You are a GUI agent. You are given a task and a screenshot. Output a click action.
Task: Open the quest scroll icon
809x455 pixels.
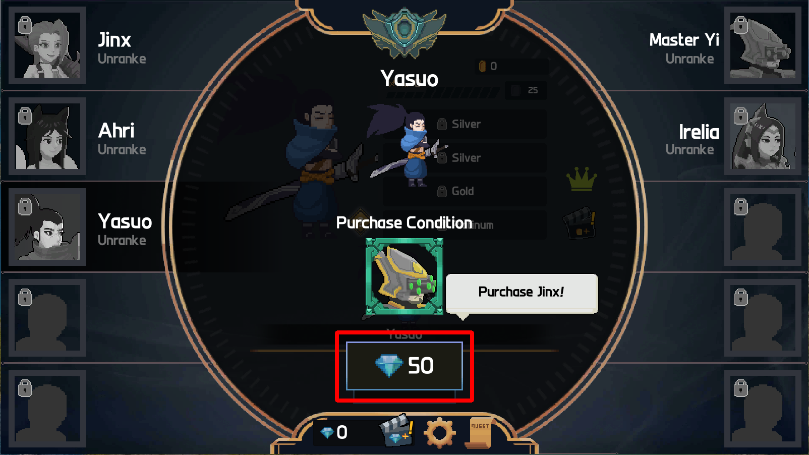pos(479,433)
